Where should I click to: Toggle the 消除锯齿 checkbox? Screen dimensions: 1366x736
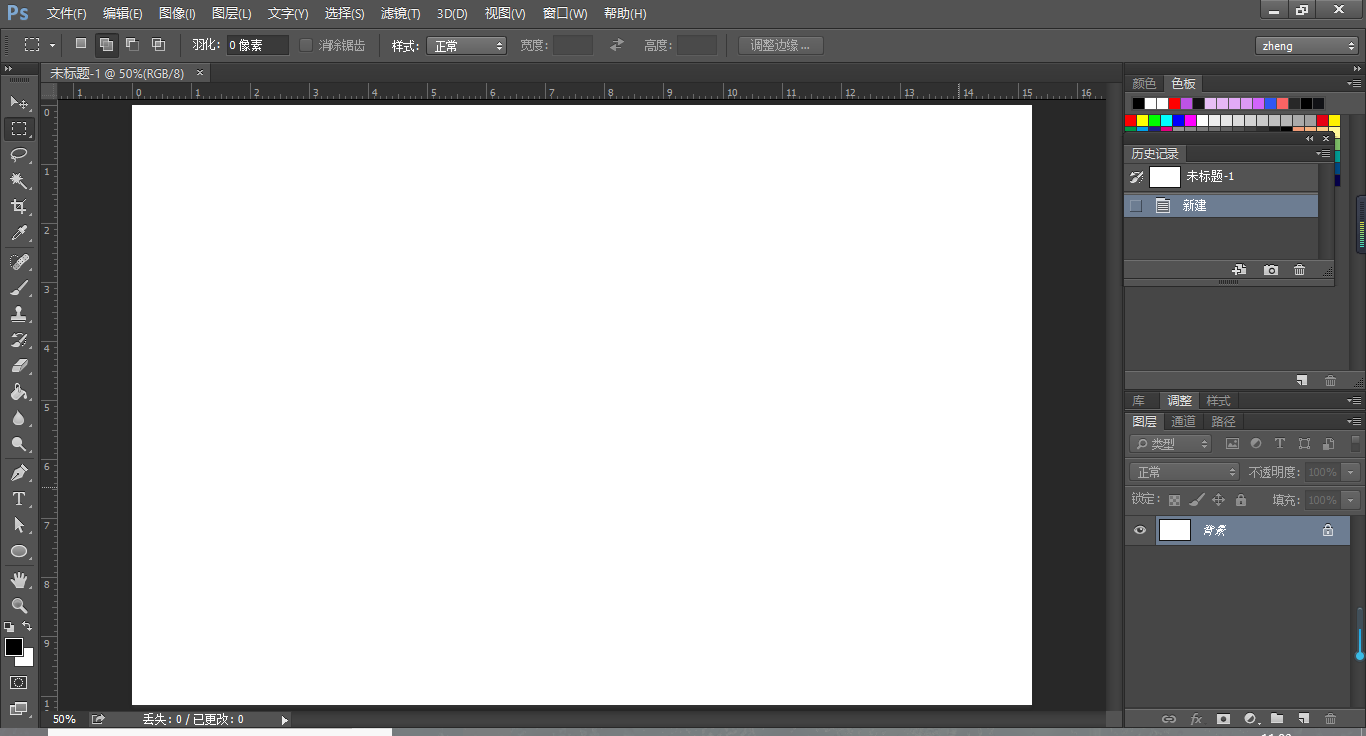pyautogui.click(x=307, y=45)
